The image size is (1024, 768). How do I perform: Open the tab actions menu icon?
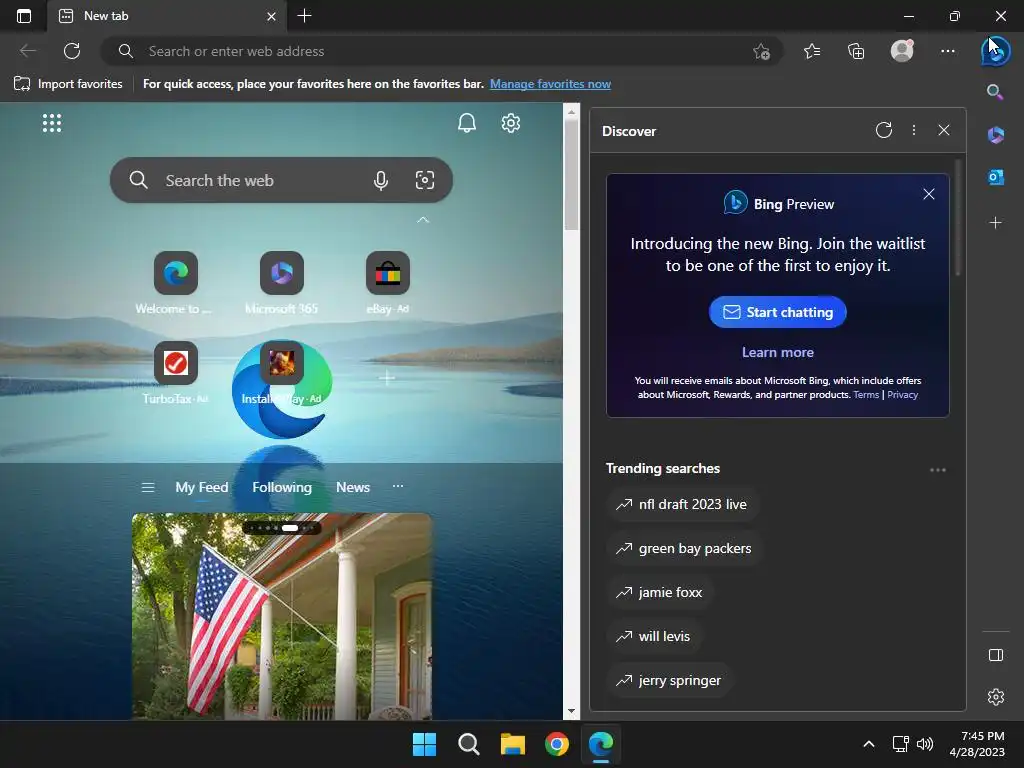point(24,16)
